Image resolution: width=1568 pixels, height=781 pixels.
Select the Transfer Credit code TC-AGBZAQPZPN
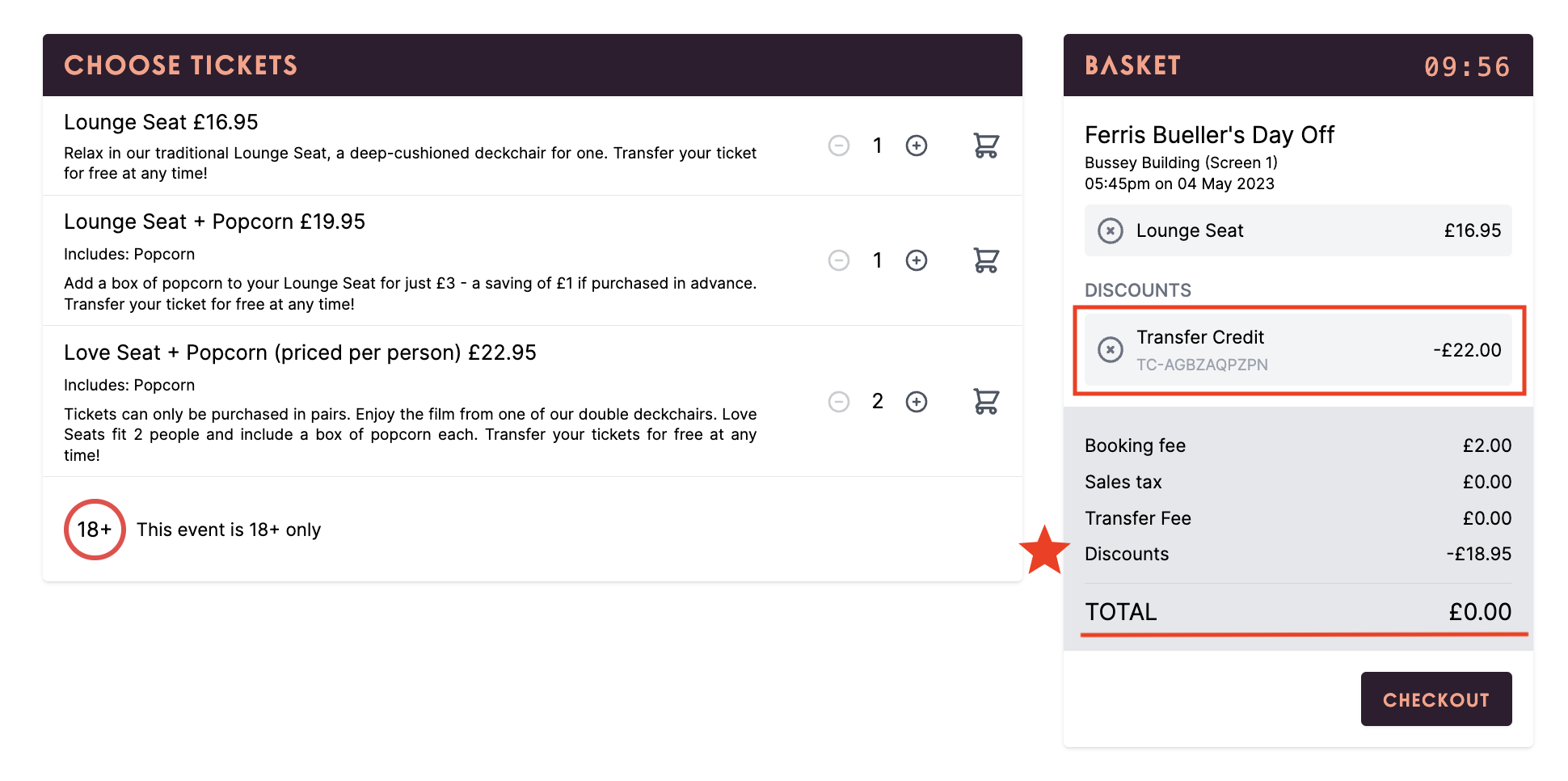1202,365
